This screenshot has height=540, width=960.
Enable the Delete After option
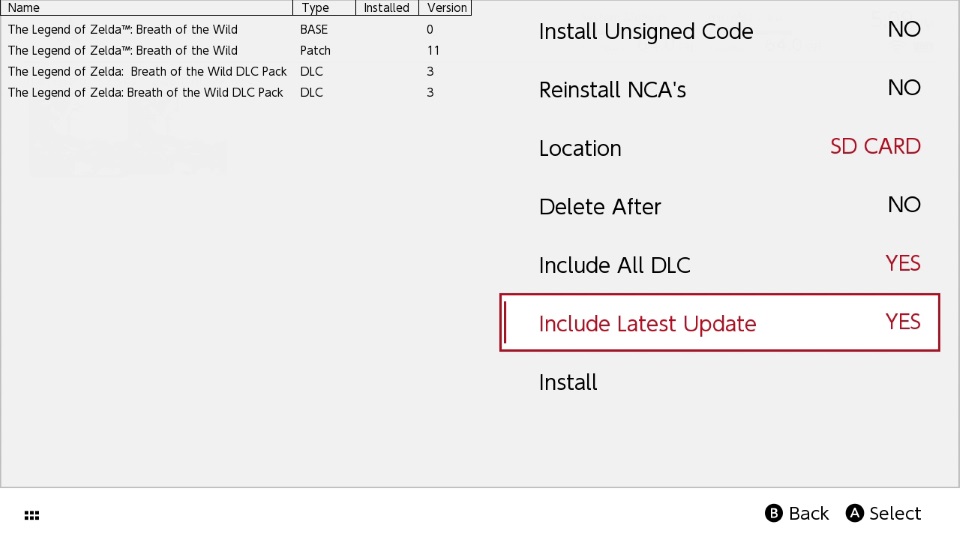point(719,206)
